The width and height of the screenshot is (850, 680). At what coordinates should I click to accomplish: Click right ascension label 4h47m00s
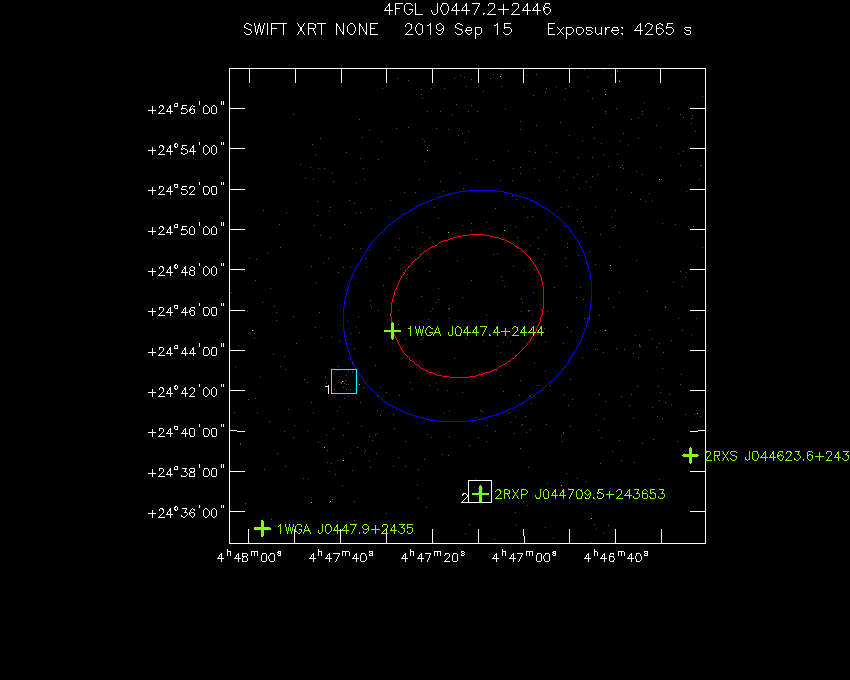(x=524, y=556)
